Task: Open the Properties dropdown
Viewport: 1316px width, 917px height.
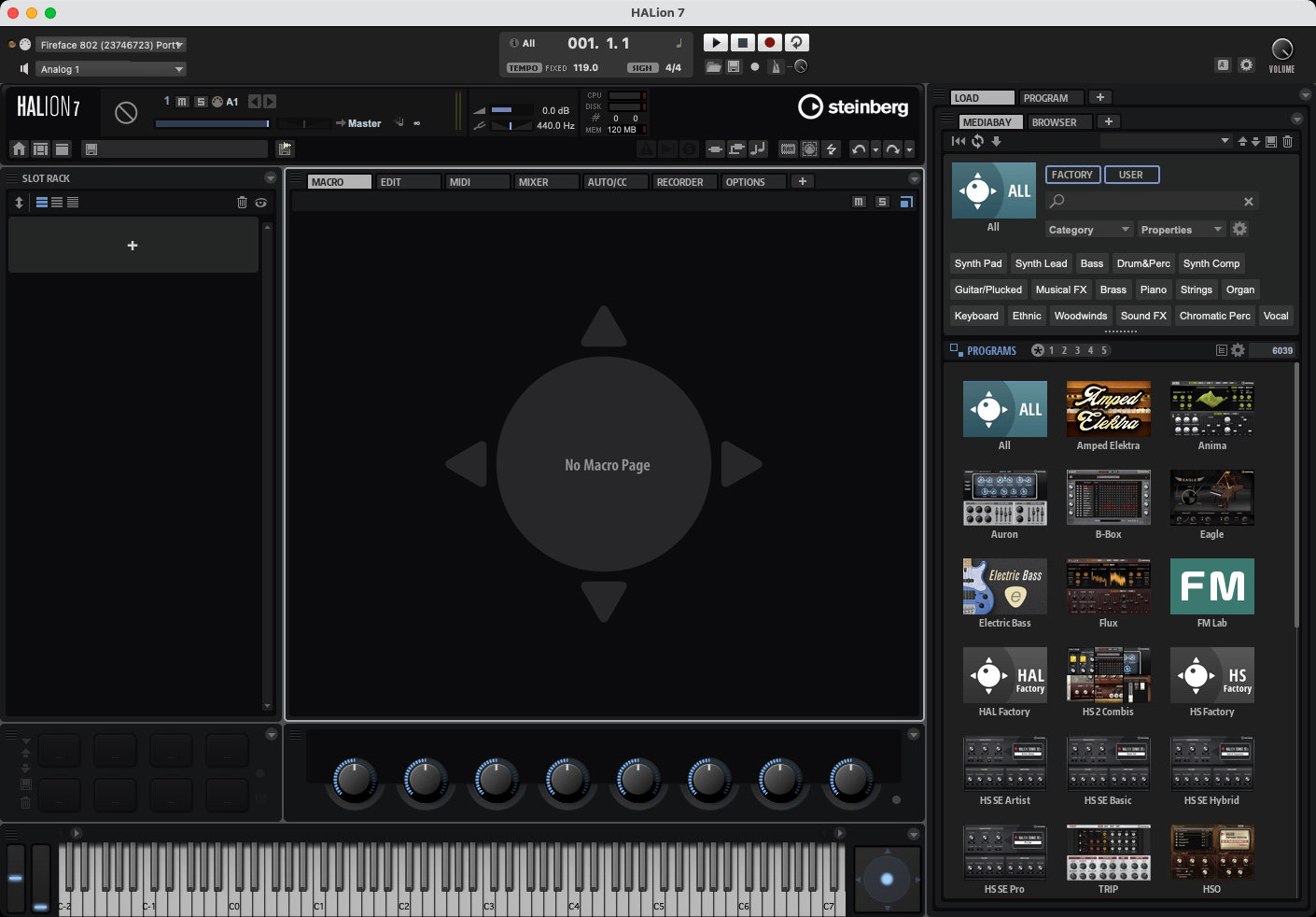Action: [1182, 230]
